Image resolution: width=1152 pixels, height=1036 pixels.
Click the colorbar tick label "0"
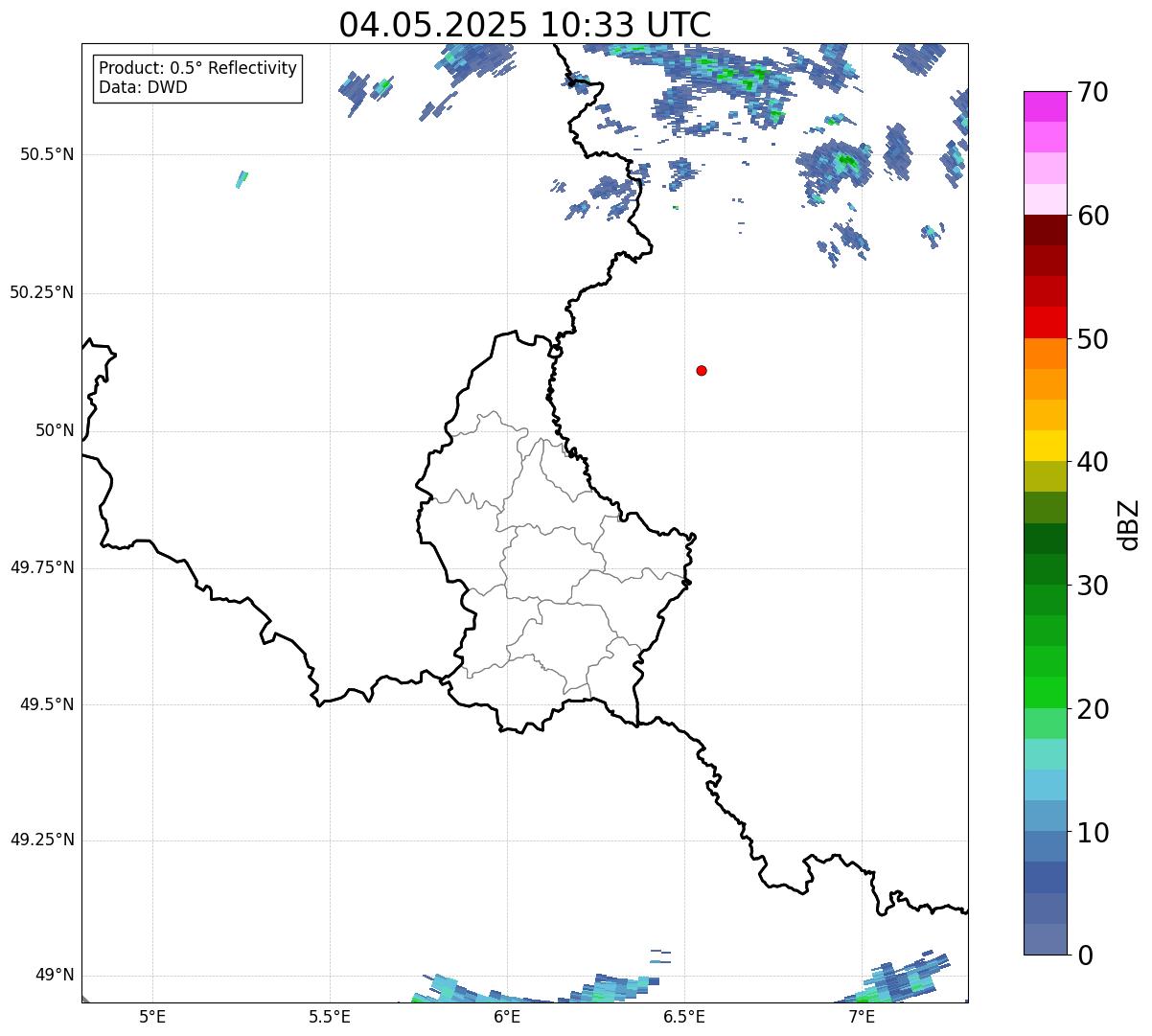pyautogui.click(x=1085, y=955)
